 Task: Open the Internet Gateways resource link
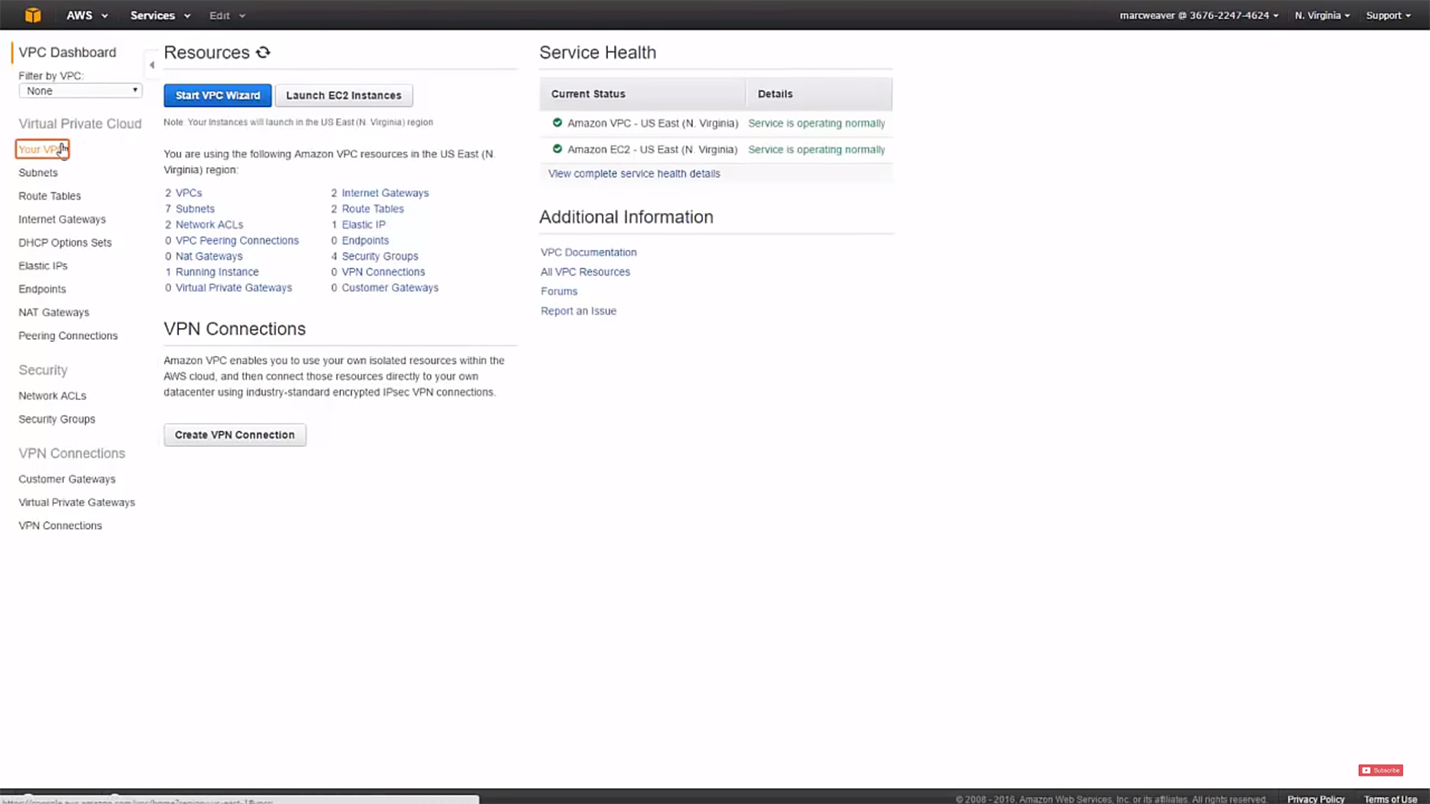tap(385, 193)
